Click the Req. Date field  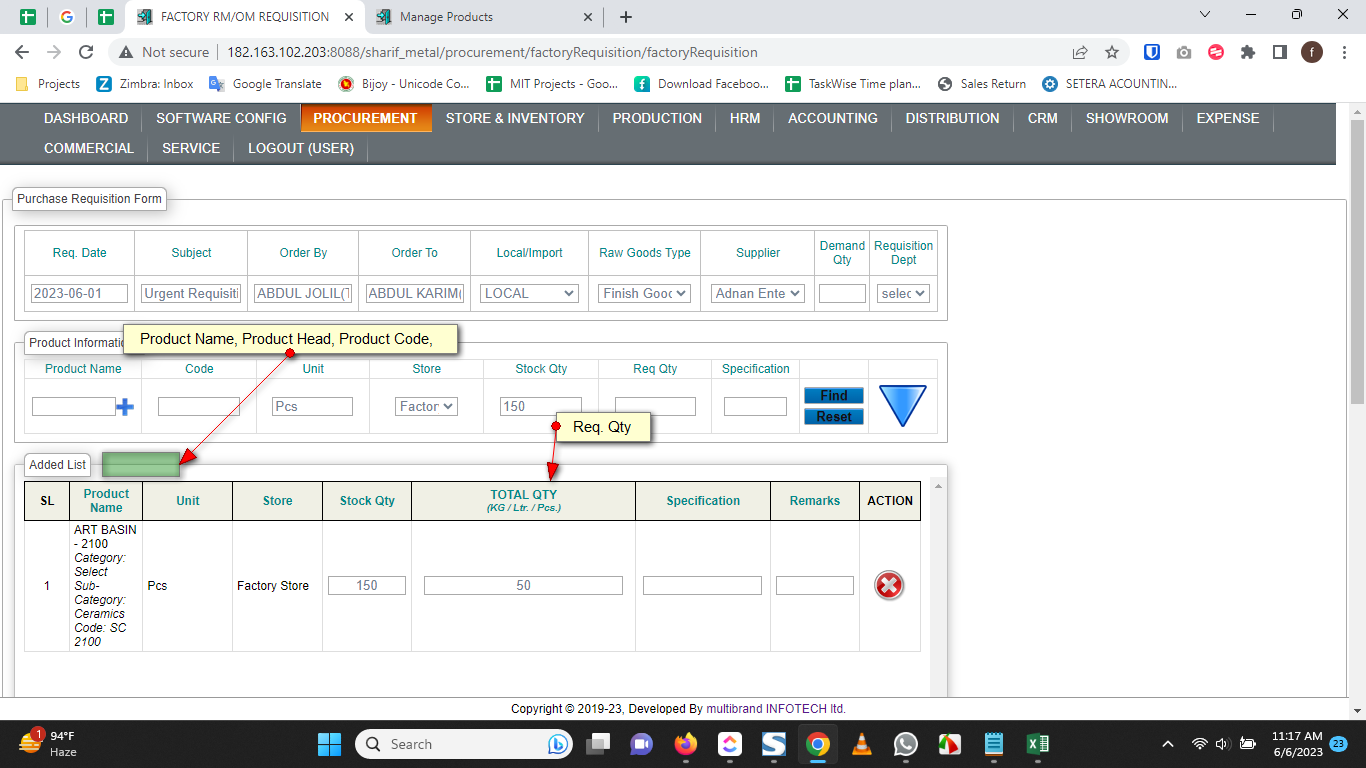(x=80, y=293)
